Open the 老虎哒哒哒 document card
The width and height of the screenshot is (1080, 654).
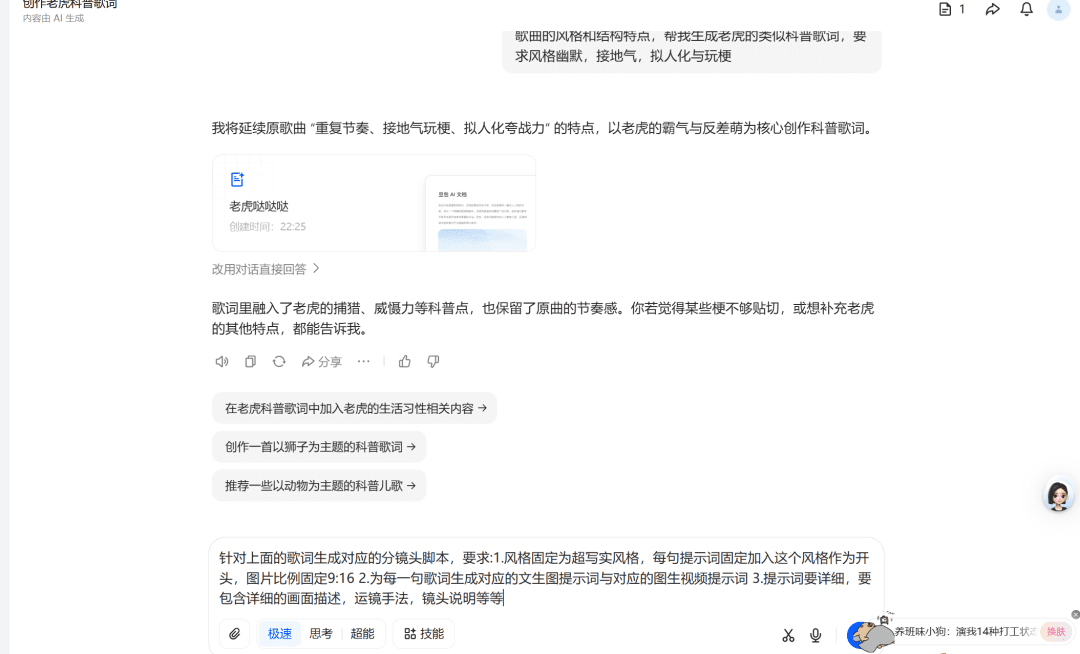pos(373,203)
